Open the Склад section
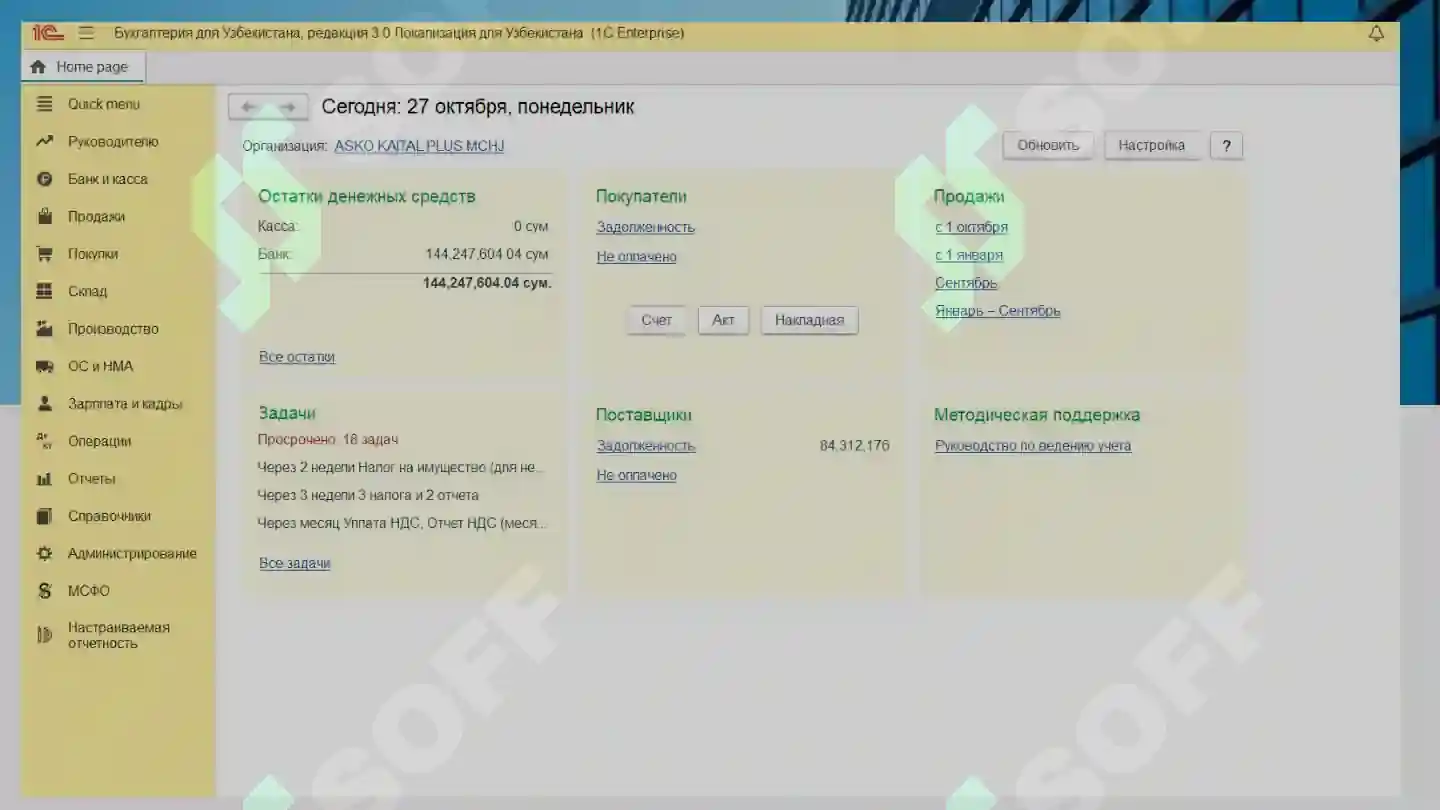The height and width of the screenshot is (810, 1440). pyautogui.click(x=87, y=291)
